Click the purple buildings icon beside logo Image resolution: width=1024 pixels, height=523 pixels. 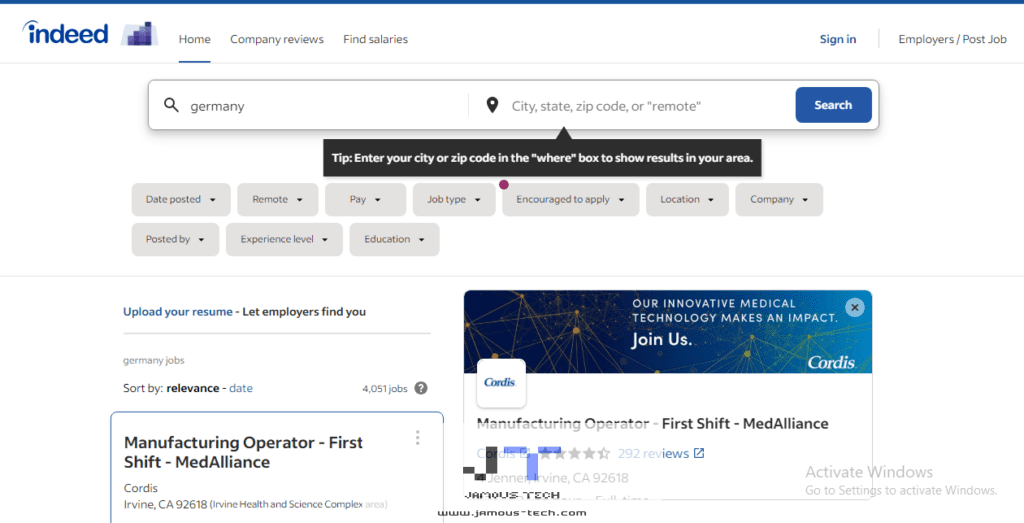point(140,34)
